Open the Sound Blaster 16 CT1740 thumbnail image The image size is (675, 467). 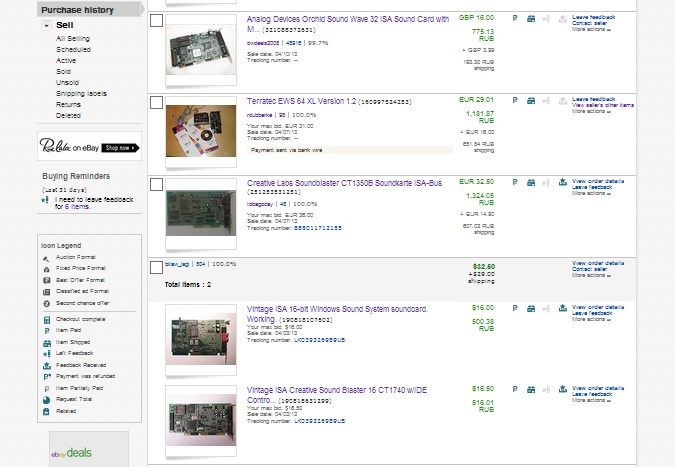201,421
